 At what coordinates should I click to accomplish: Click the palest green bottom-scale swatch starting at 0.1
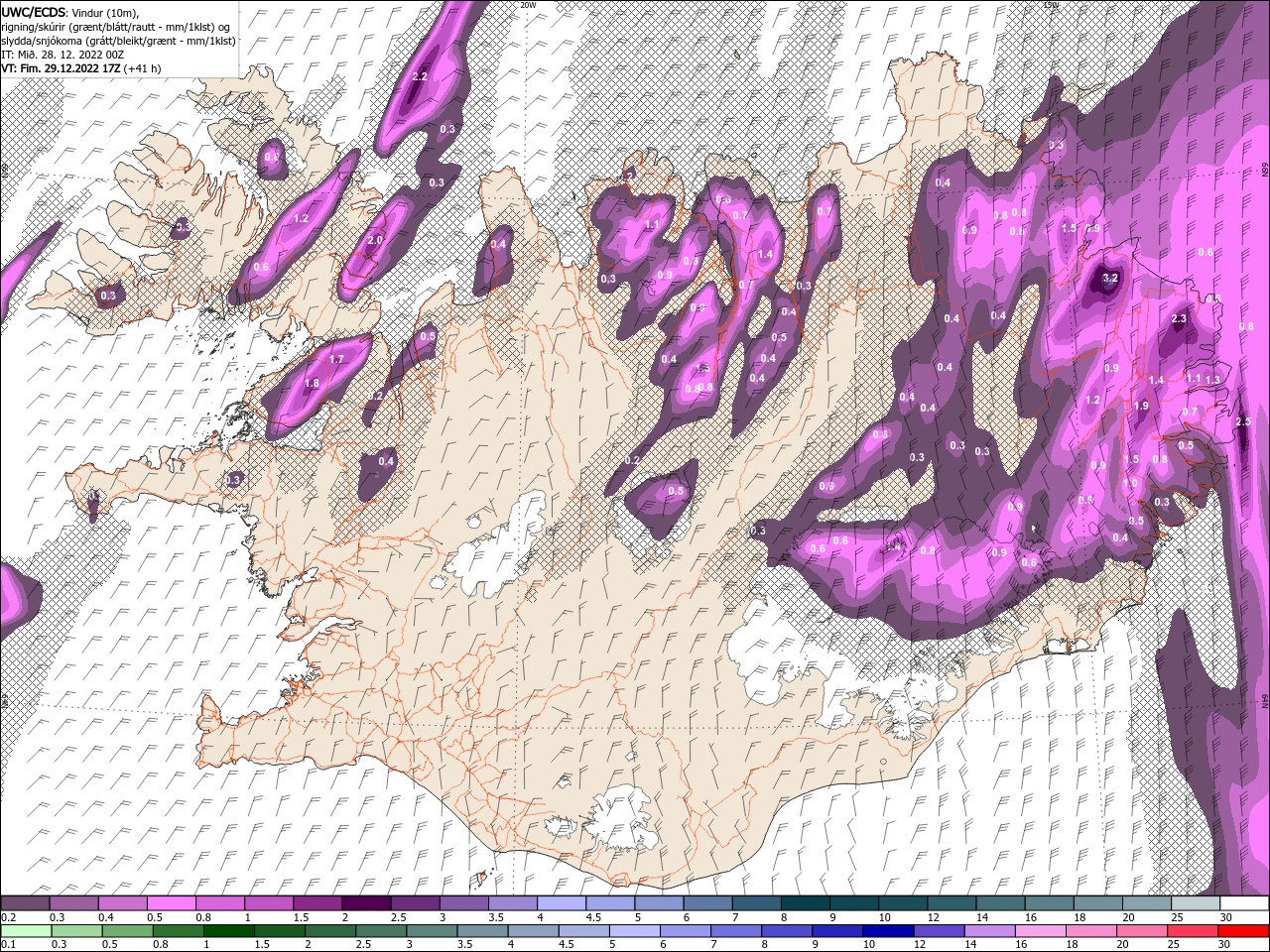(26, 931)
